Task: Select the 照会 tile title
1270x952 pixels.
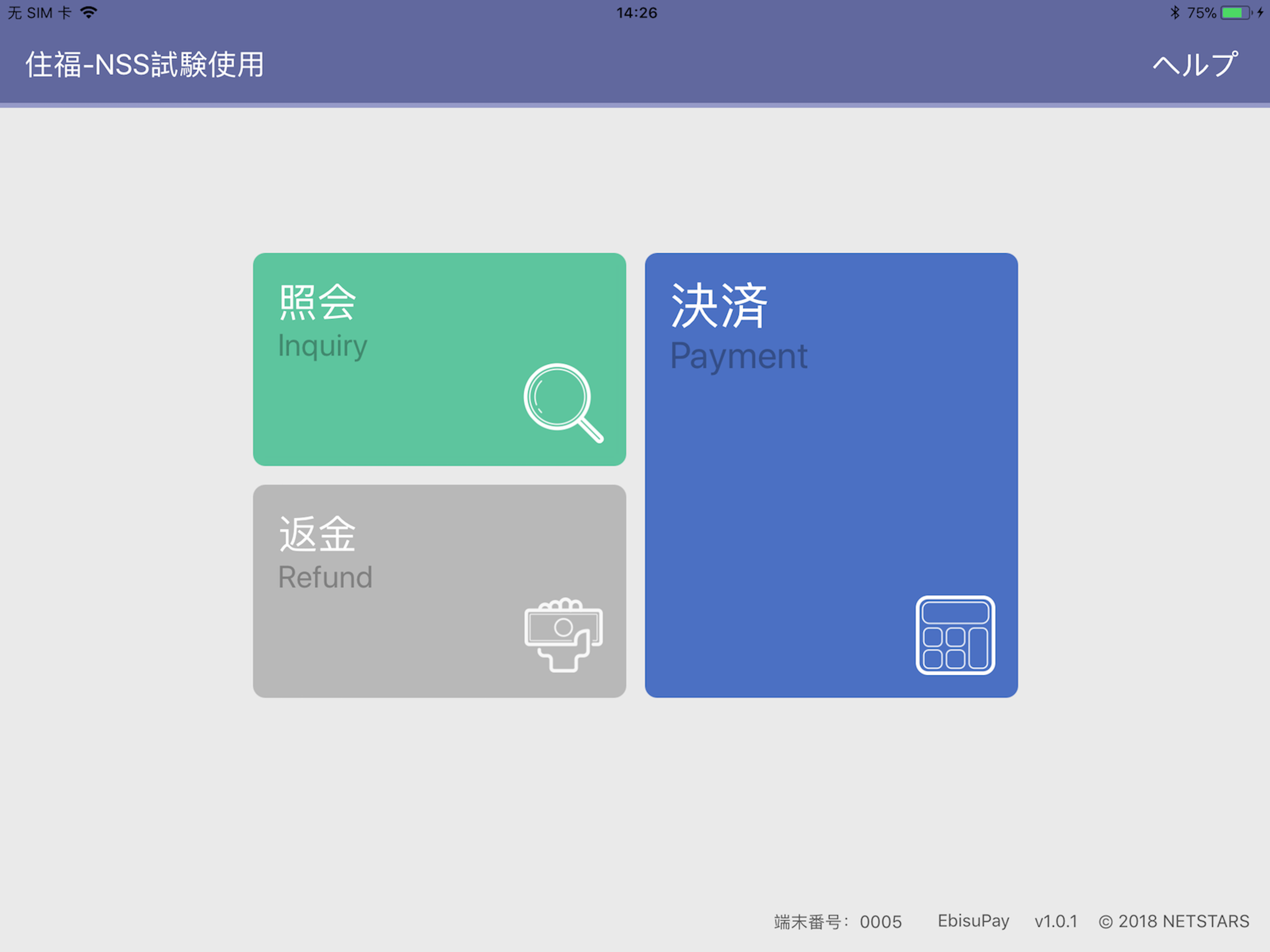Action: (x=317, y=302)
